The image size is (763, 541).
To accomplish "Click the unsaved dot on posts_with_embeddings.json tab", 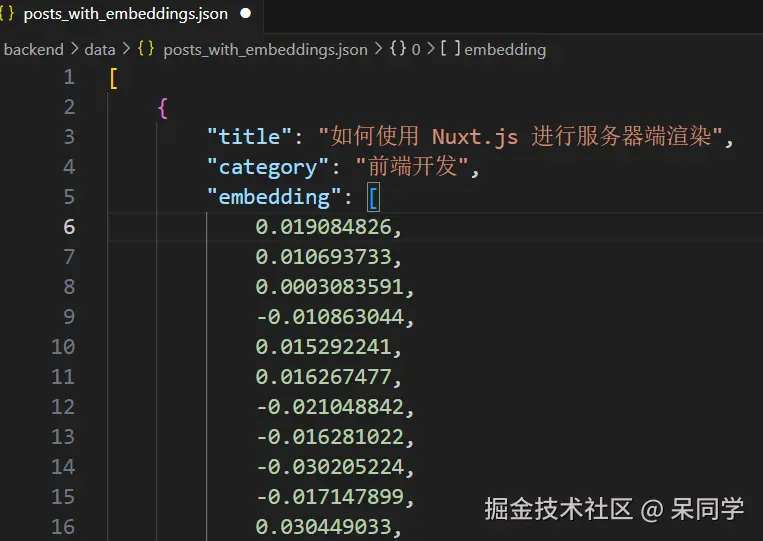I will (246, 14).
